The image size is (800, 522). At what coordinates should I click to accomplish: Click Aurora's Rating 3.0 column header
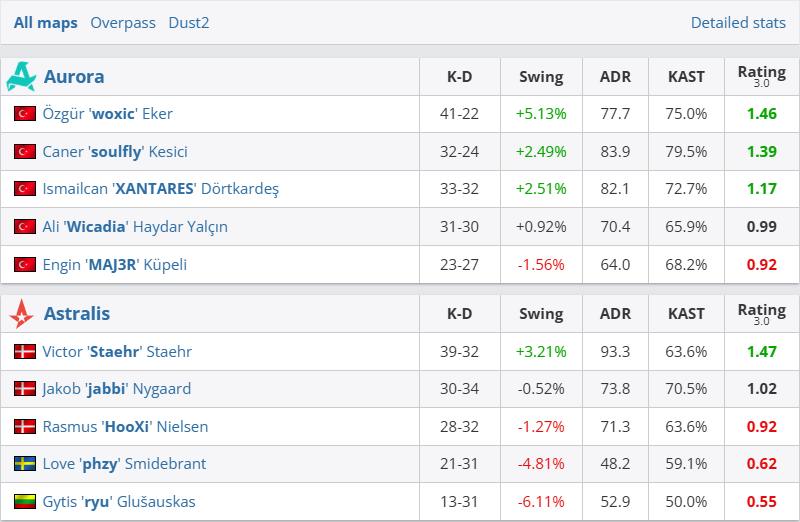[x=761, y=76]
